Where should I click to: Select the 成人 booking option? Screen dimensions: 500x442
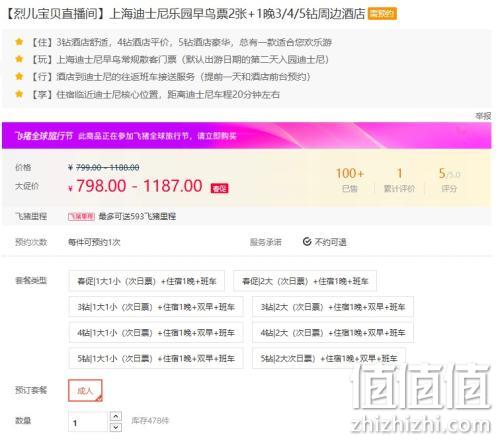point(85,390)
